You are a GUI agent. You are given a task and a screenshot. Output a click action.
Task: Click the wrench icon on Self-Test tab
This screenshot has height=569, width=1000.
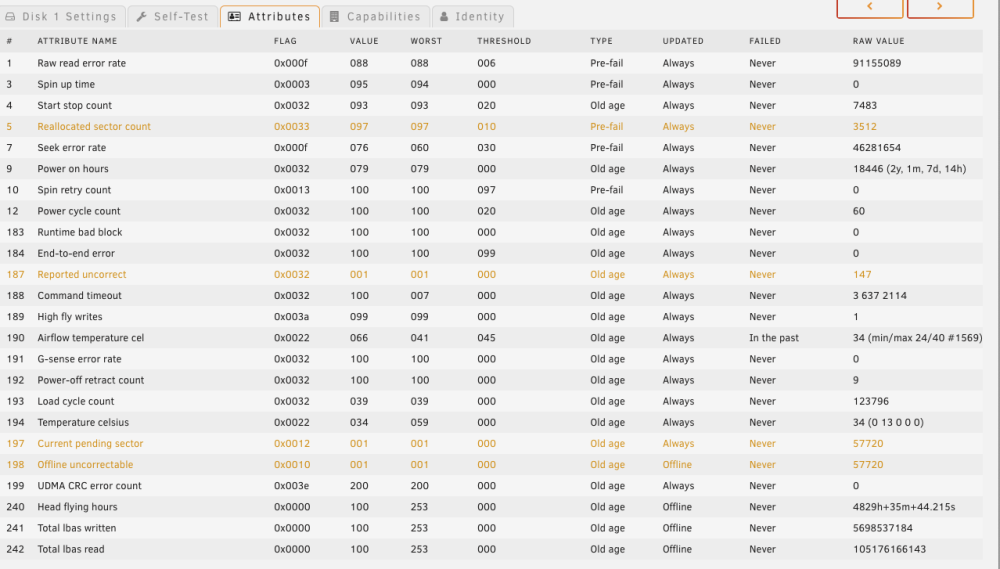coord(142,17)
